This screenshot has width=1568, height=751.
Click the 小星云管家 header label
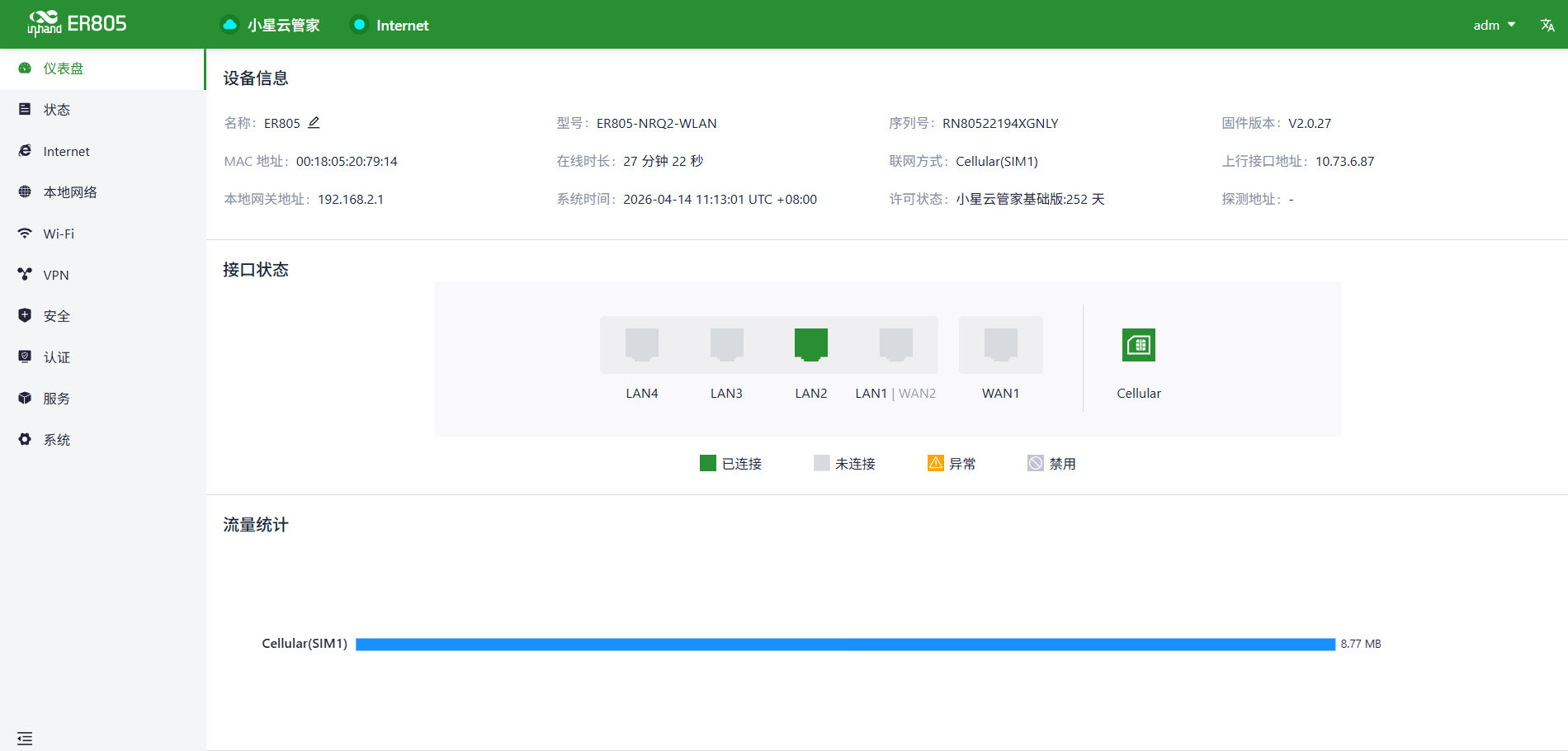coord(283,26)
